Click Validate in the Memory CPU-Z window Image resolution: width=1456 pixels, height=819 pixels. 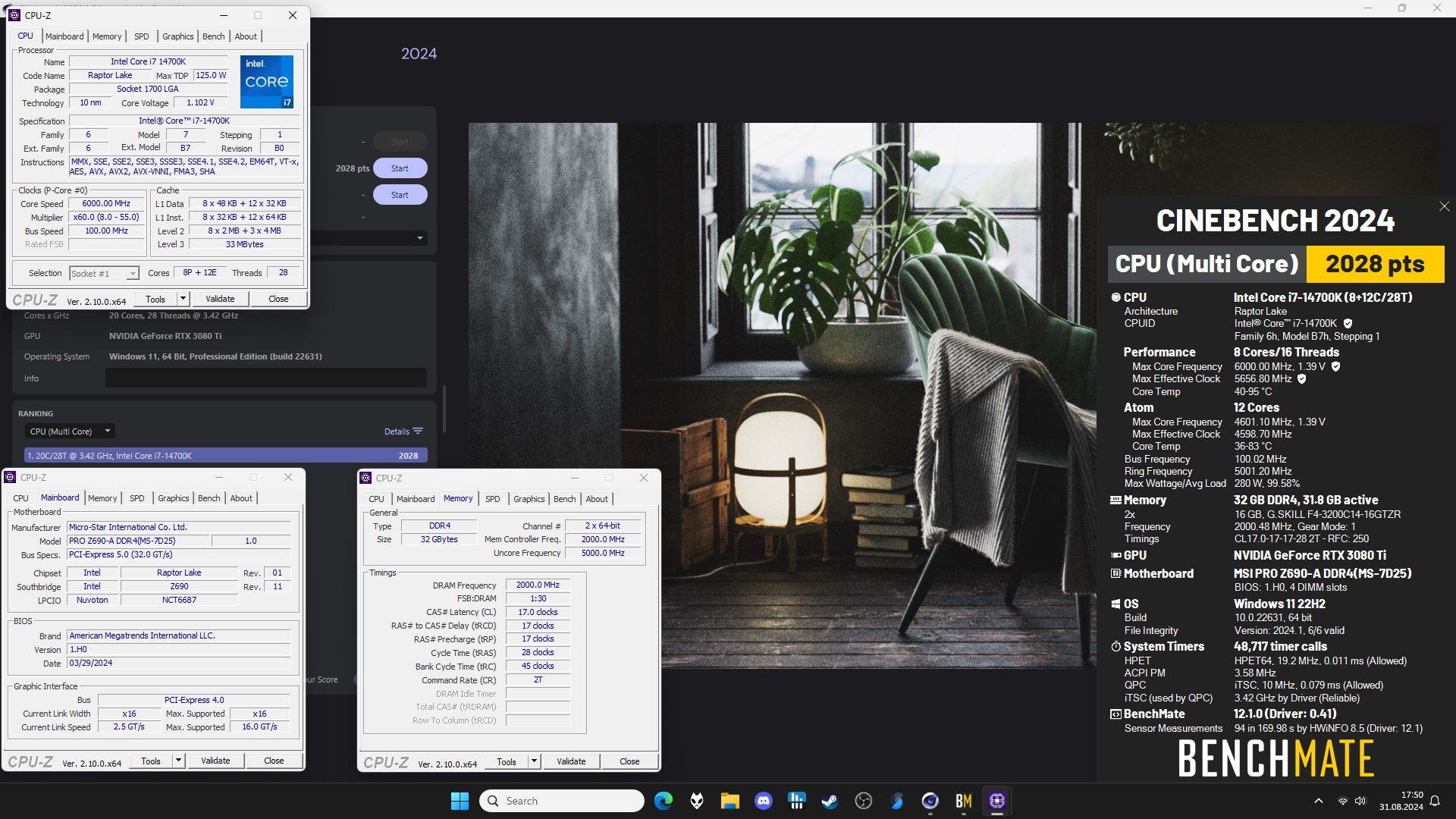point(571,761)
